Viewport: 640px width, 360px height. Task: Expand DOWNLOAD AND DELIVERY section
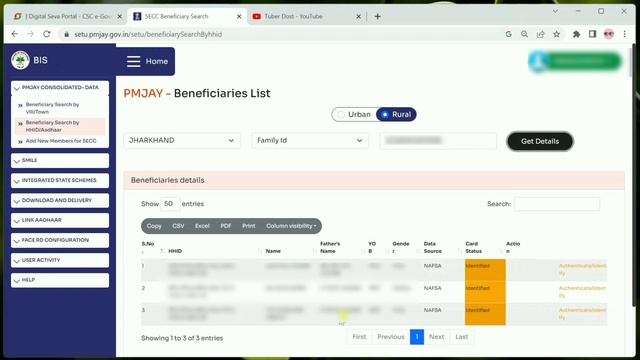coord(60,200)
